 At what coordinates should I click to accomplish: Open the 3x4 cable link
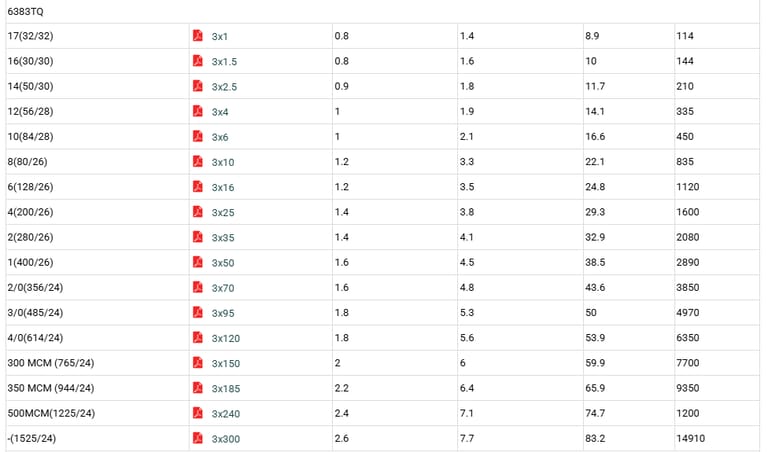coord(220,112)
